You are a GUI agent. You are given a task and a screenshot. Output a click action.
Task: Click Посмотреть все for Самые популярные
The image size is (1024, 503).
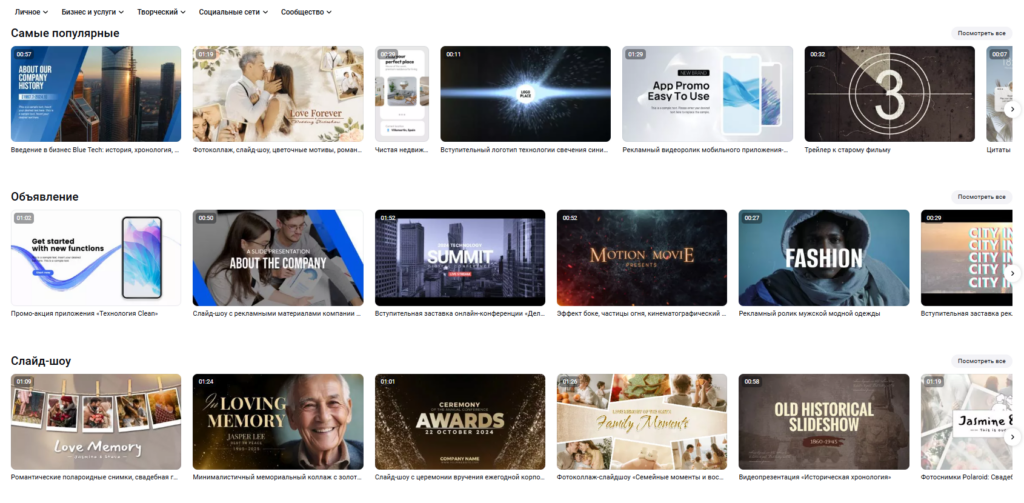pyautogui.click(x=982, y=33)
